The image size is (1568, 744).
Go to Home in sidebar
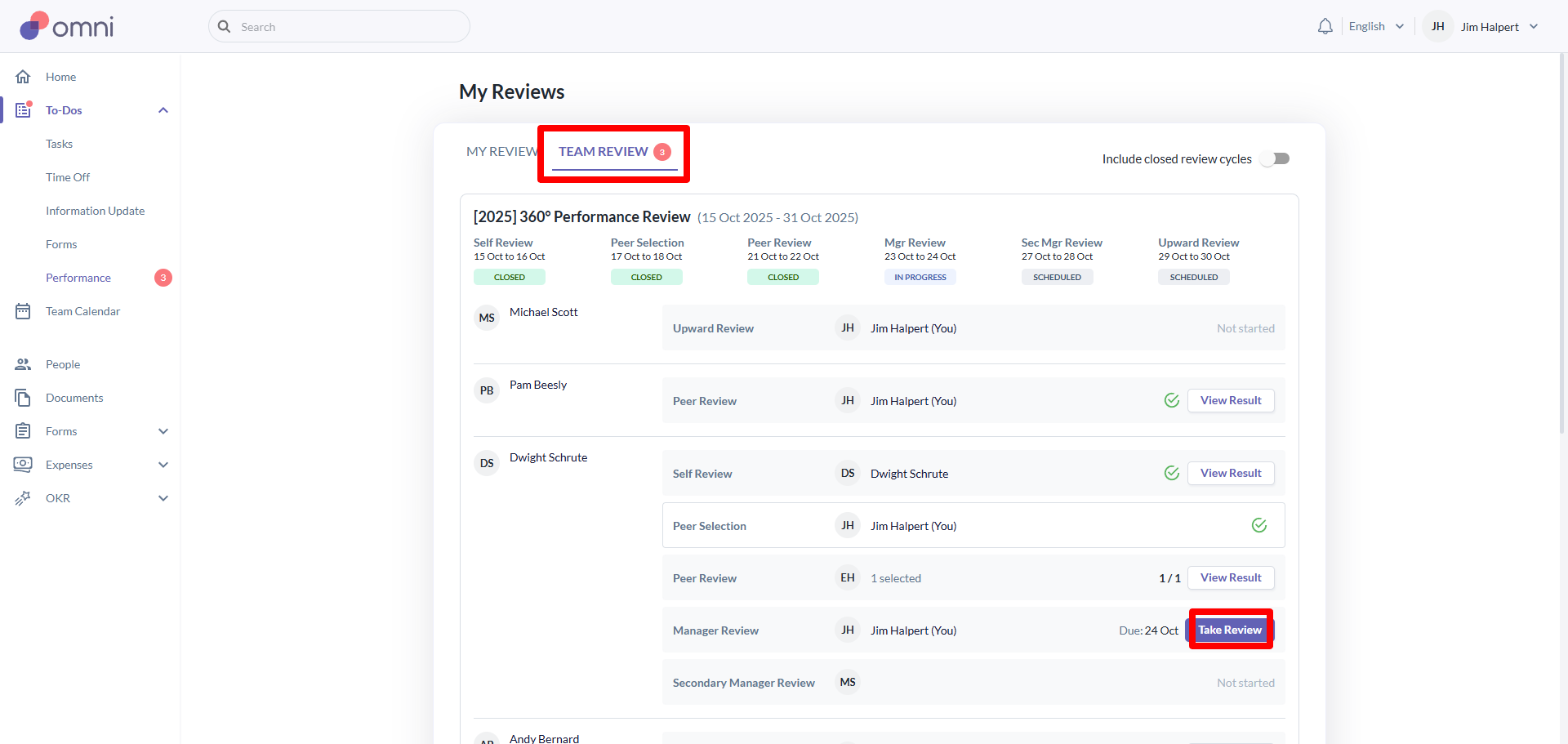(x=60, y=77)
